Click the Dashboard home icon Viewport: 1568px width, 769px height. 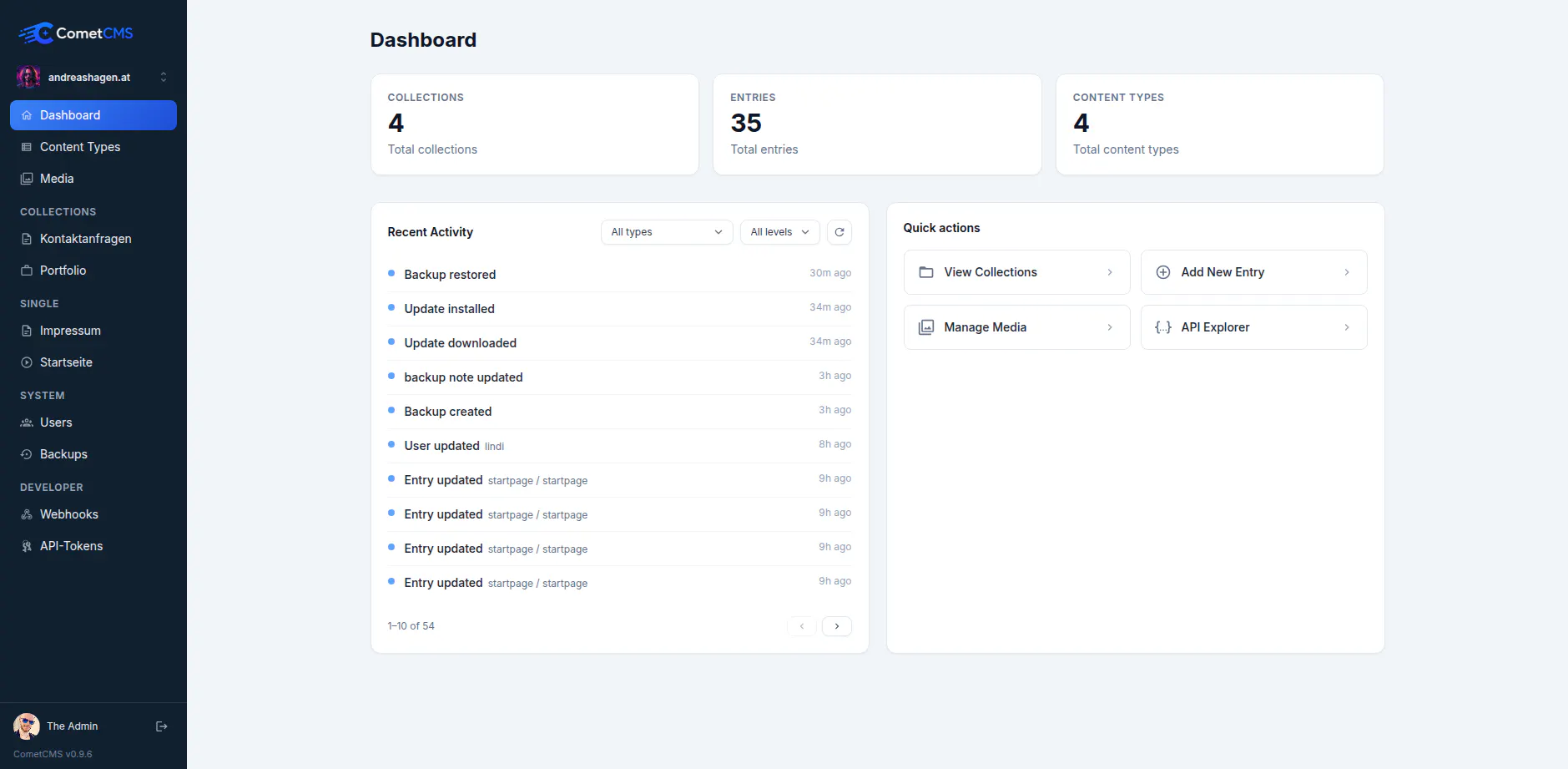27,115
